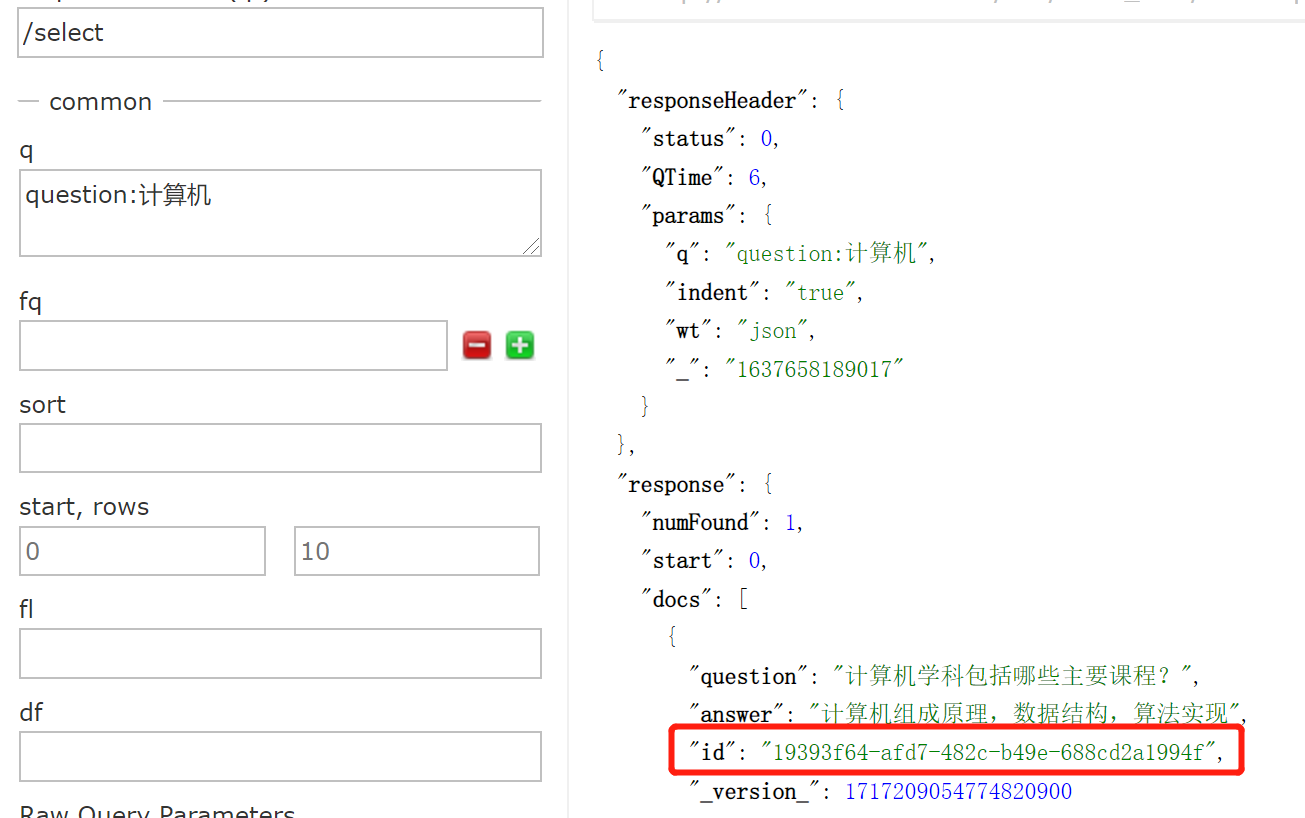1305x818 pixels.
Task: Click the Raw Query Parameters label
Action: point(157,812)
